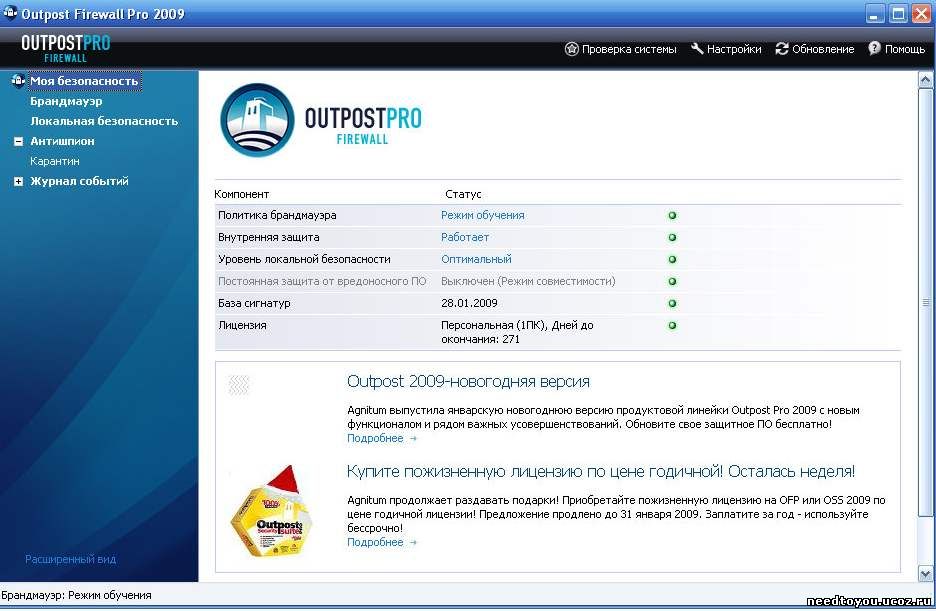Viewport: 936px width, 611px height.
Task: Open the Брандмауэр section
Action: 66,101
